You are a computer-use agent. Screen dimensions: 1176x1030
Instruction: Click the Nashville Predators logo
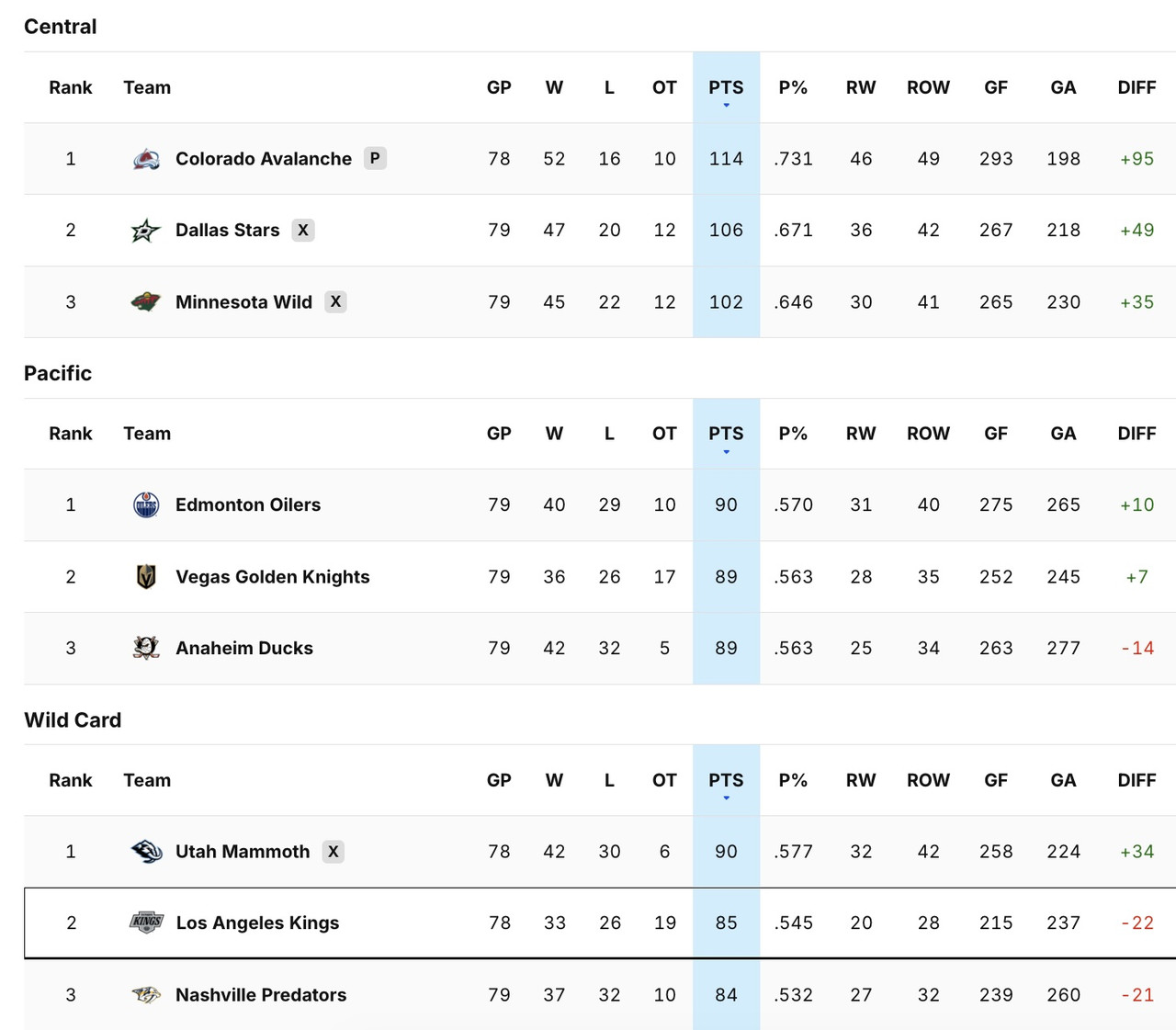coord(145,994)
